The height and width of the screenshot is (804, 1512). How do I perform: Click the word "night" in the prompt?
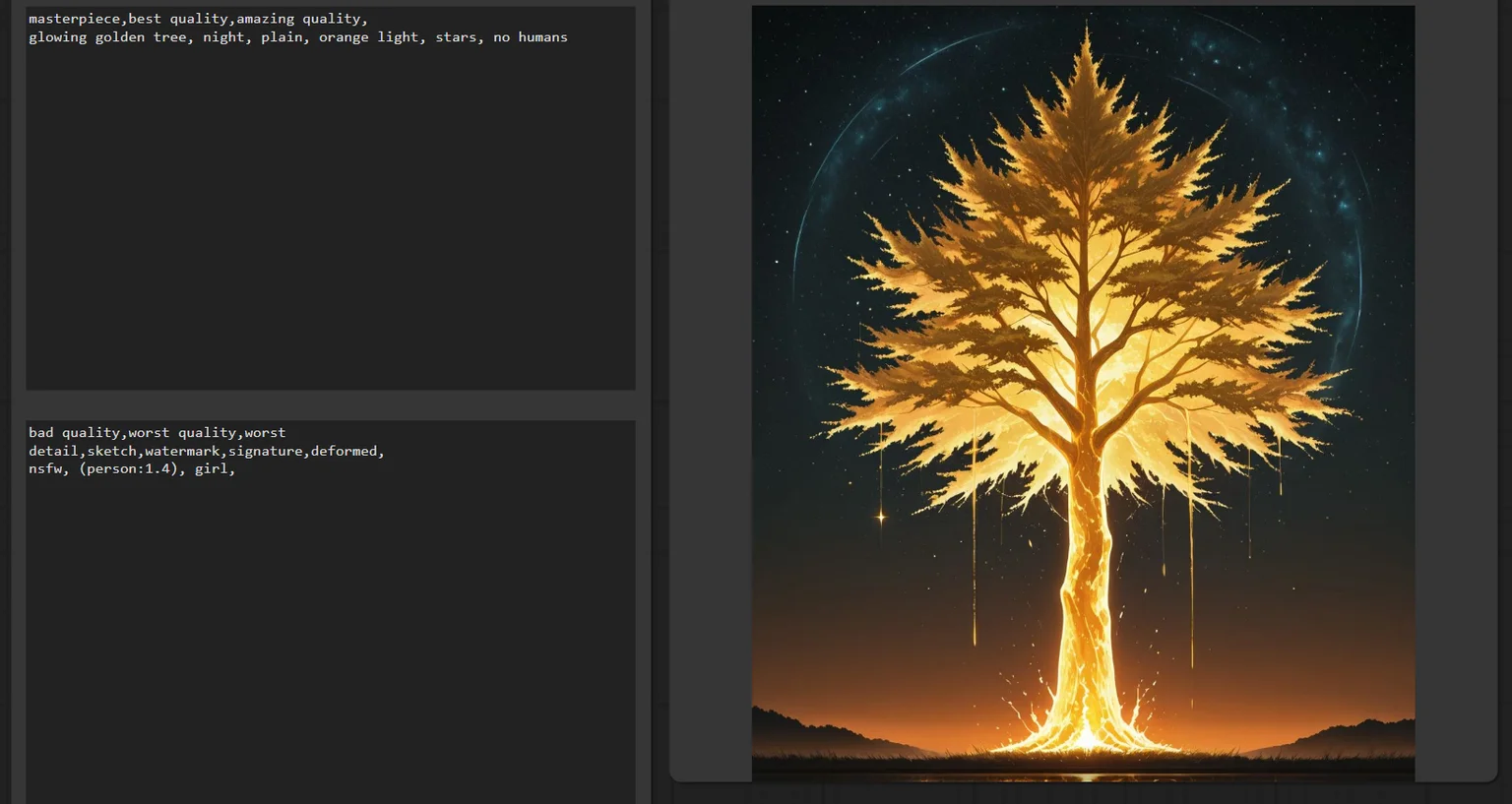(x=223, y=37)
